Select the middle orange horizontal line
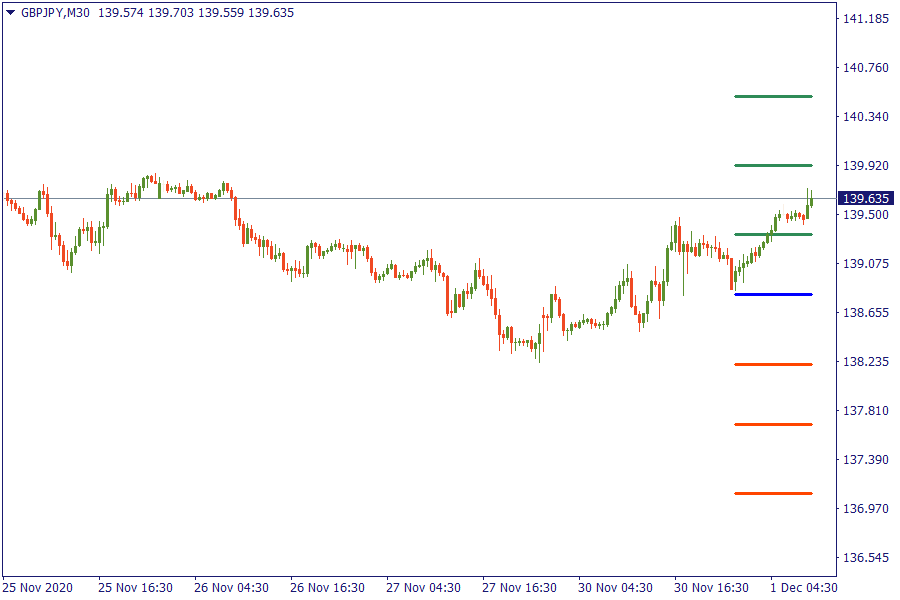This screenshot has height=600, width=900. [773, 424]
